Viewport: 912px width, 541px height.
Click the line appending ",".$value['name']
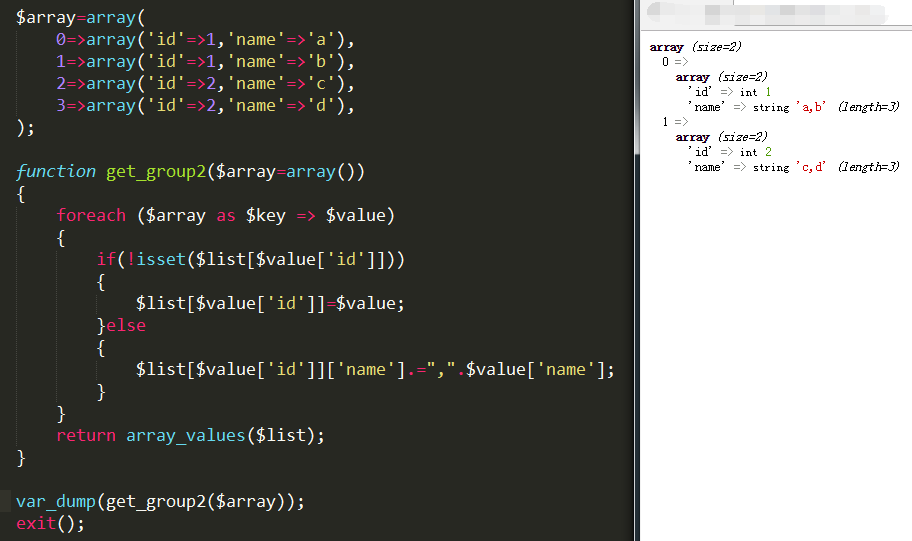375,369
